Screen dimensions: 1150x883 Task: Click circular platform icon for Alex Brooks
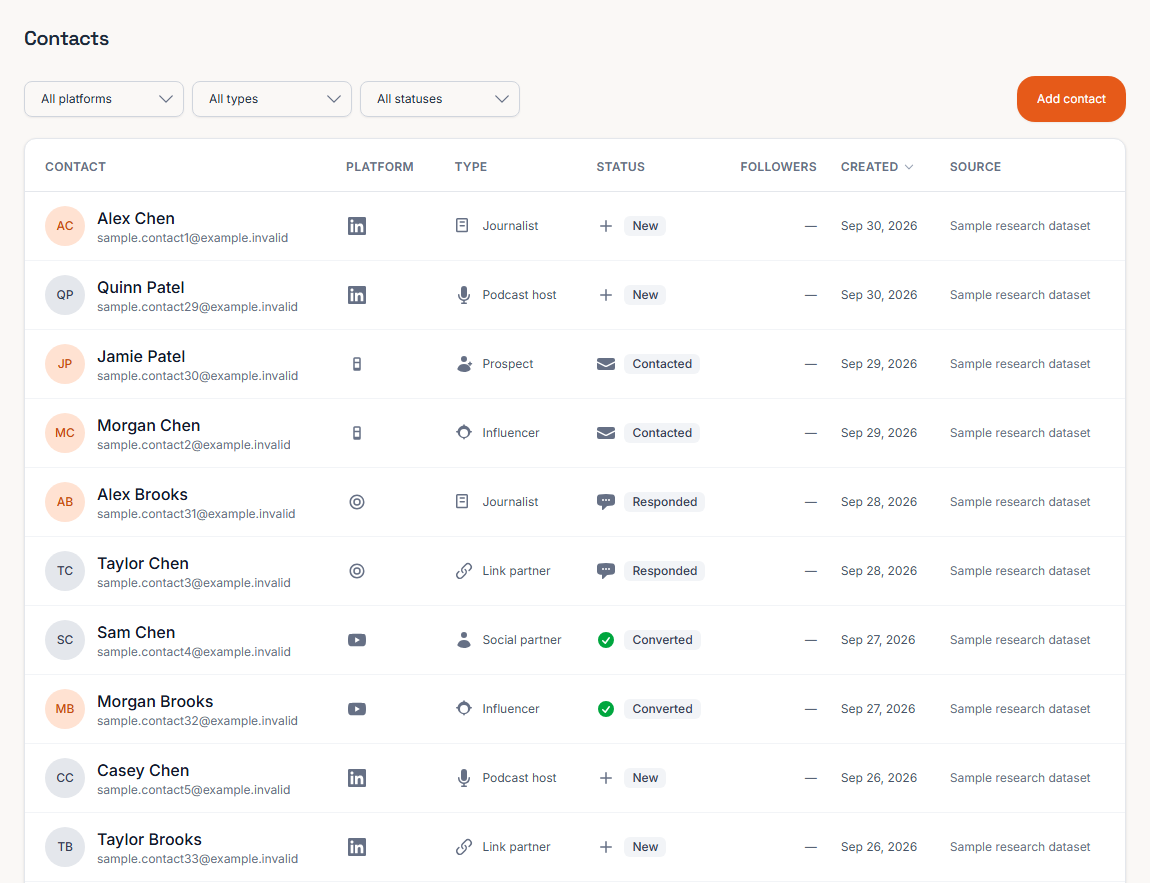tap(356, 502)
